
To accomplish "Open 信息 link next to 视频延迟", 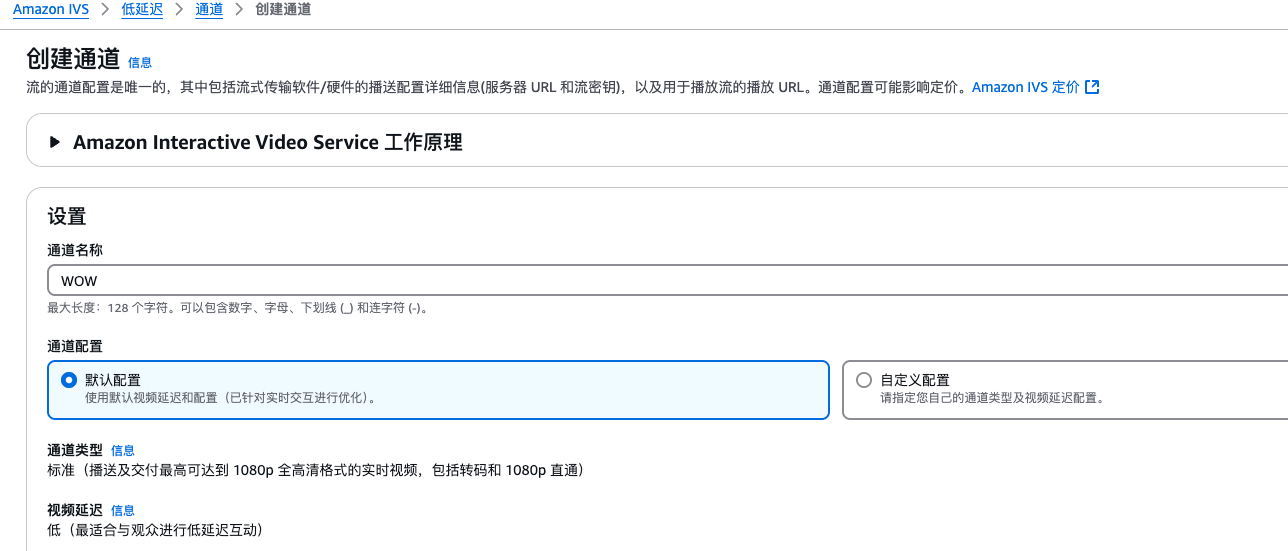I will point(123,511).
